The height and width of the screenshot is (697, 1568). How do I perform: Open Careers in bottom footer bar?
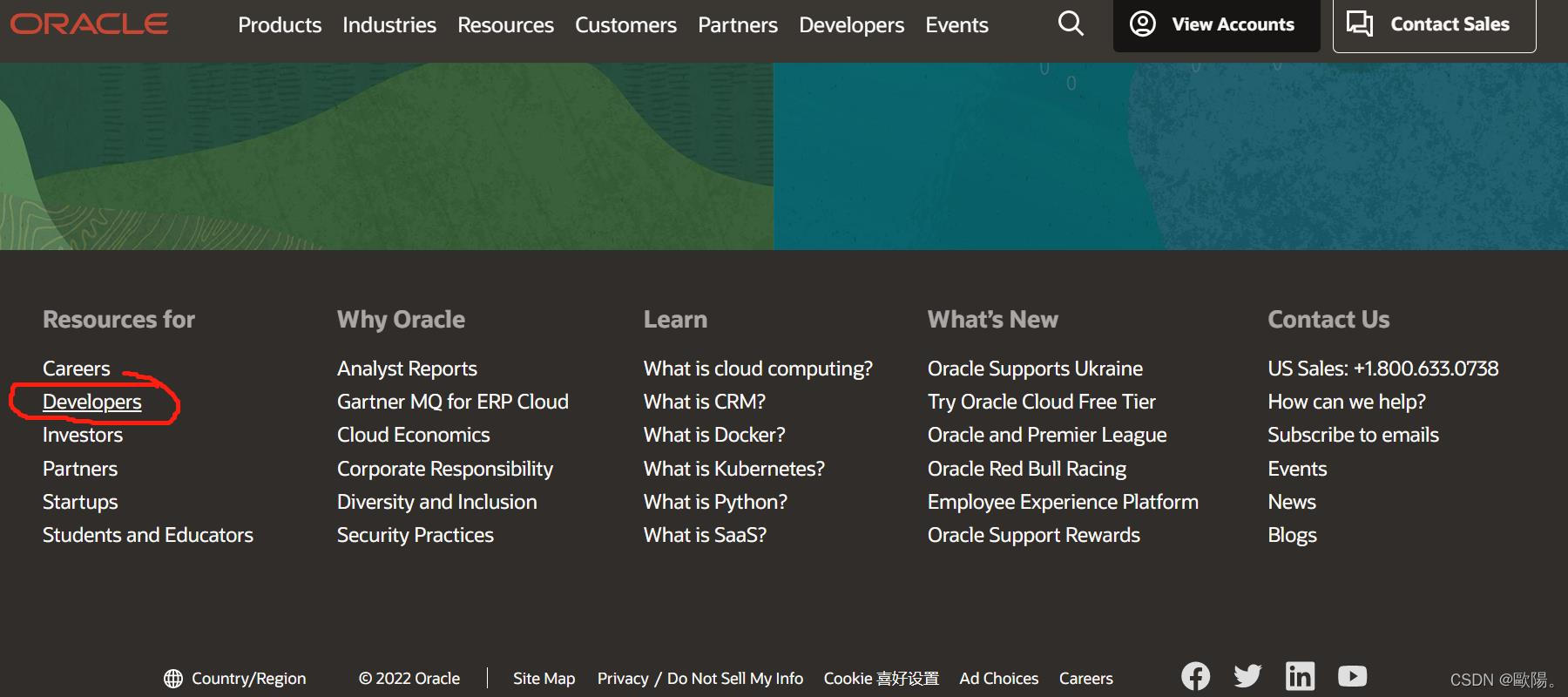1086,679
